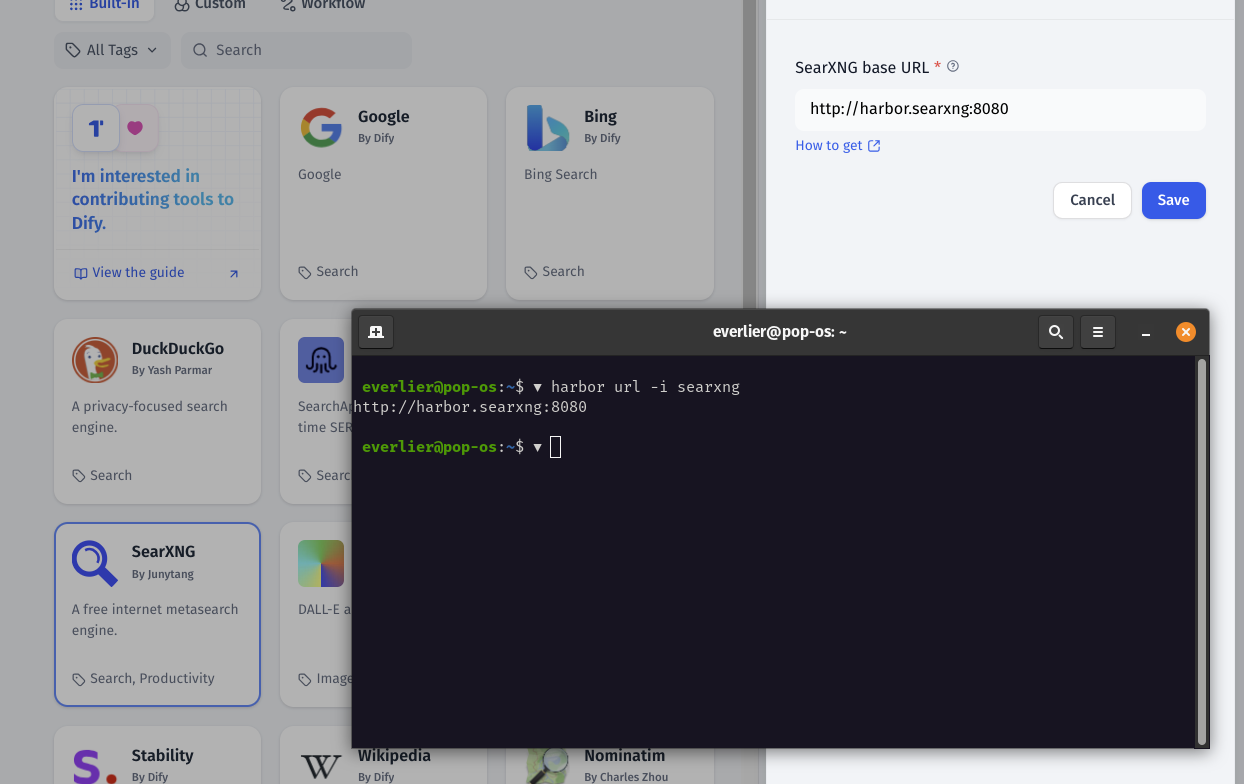Click the Dify T logo on contribute card

(96, 128)
